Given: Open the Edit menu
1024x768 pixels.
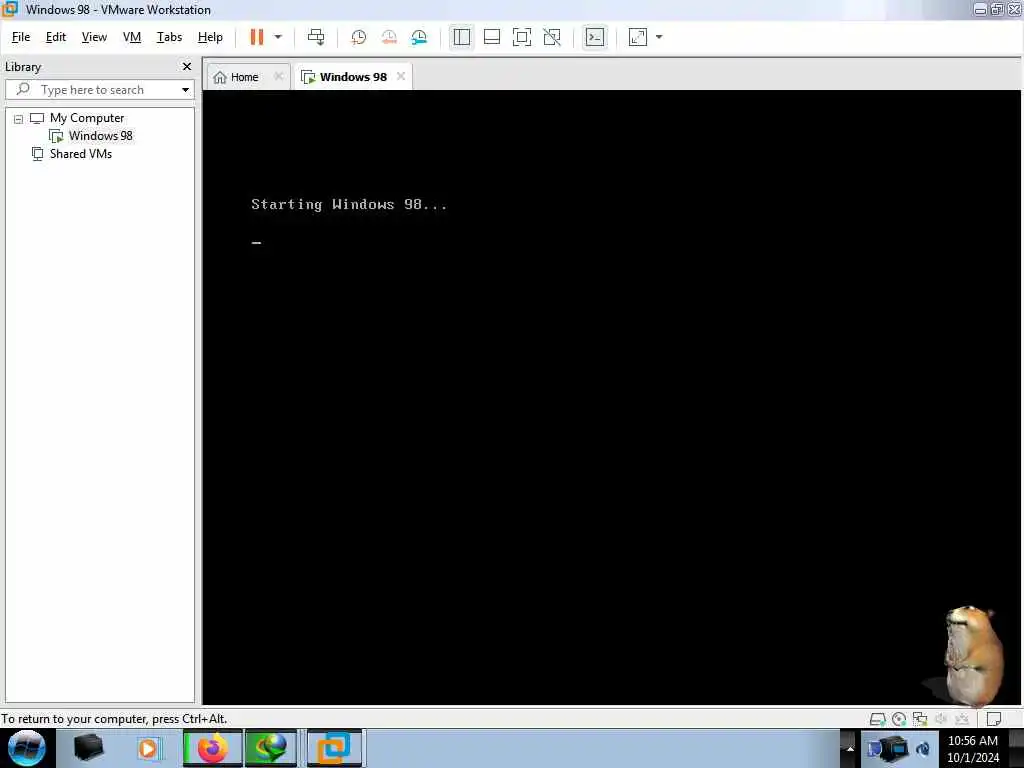Looking at the screenshot, I should pyautogui.click(x=56, y=37).
